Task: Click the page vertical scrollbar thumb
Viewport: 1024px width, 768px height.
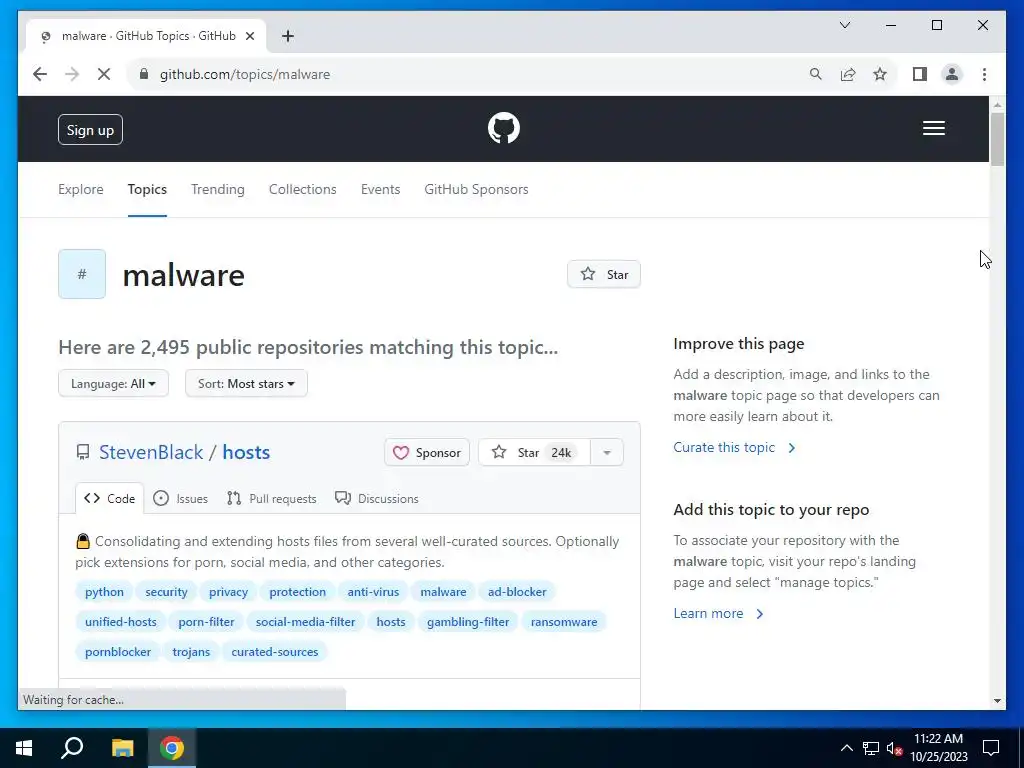Action: tap(997, 138)
